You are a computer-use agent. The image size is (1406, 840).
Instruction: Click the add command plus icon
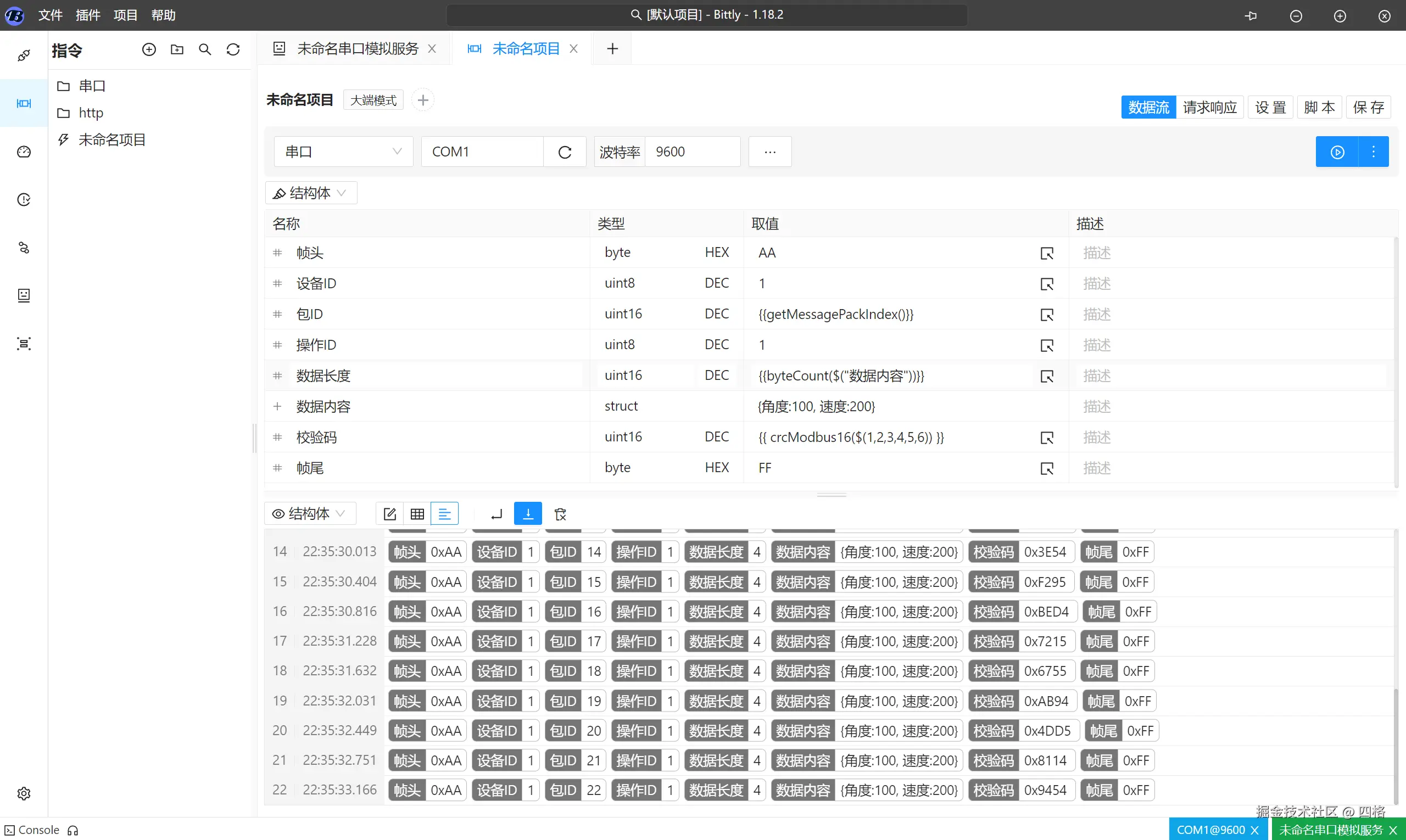tap(149, 50)
